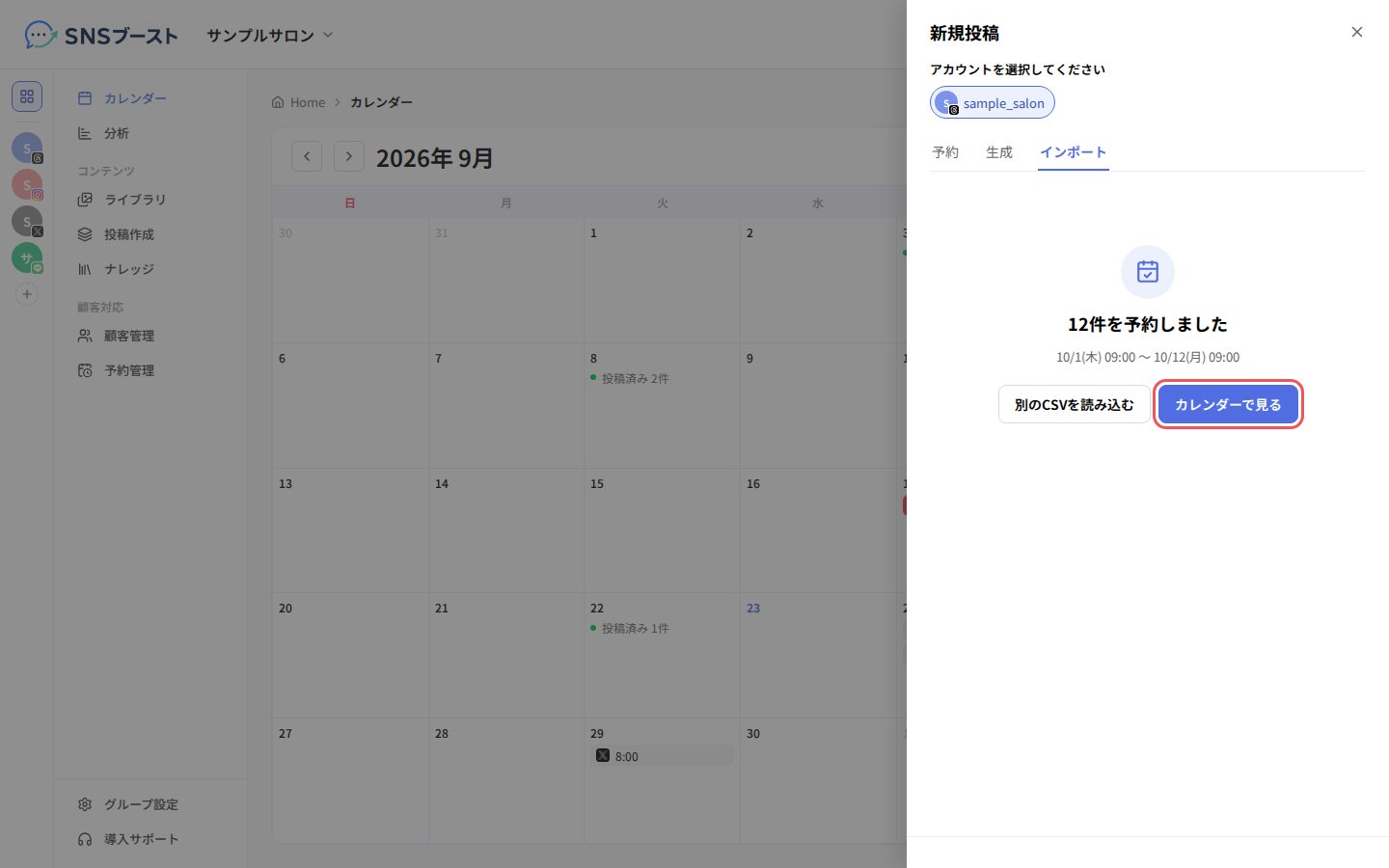Image resolution: width=1389 pixels, height=868 pixels.
Task: Click the SNSブースト logo
Action: point(101,36)
